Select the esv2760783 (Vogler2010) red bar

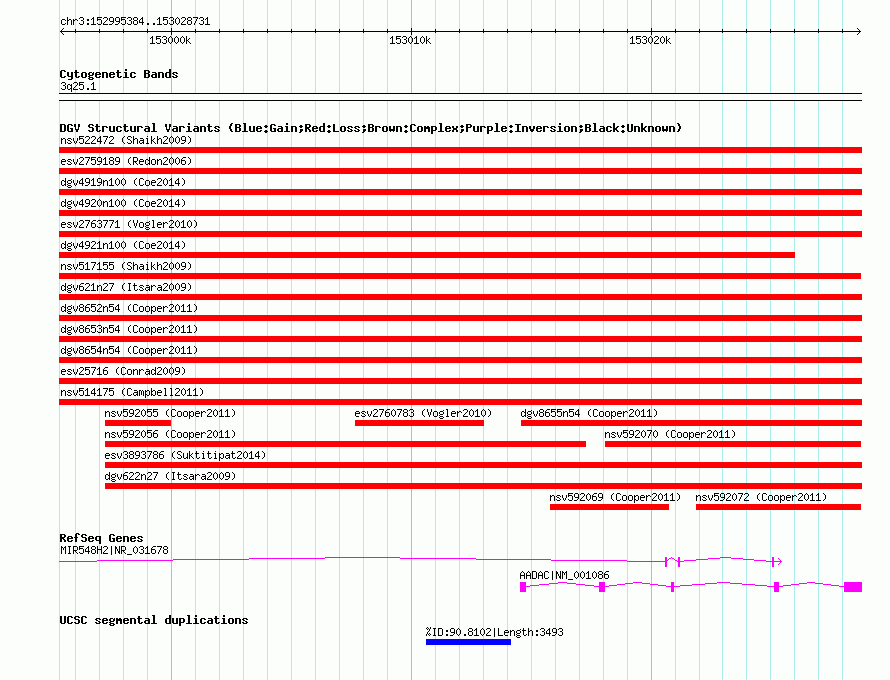point(419,423)
